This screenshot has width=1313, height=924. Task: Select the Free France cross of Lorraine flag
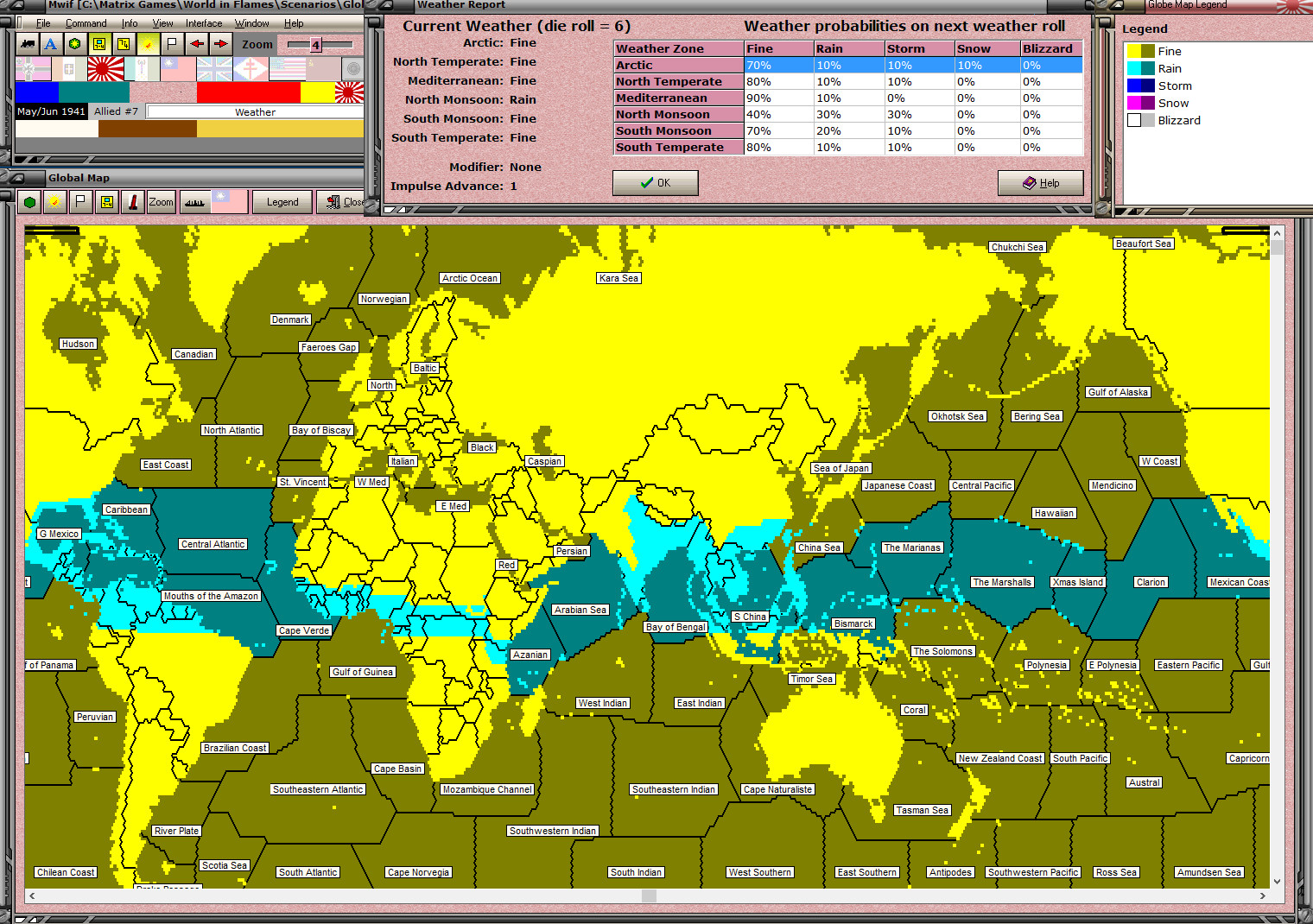click(x=251, y=69)
